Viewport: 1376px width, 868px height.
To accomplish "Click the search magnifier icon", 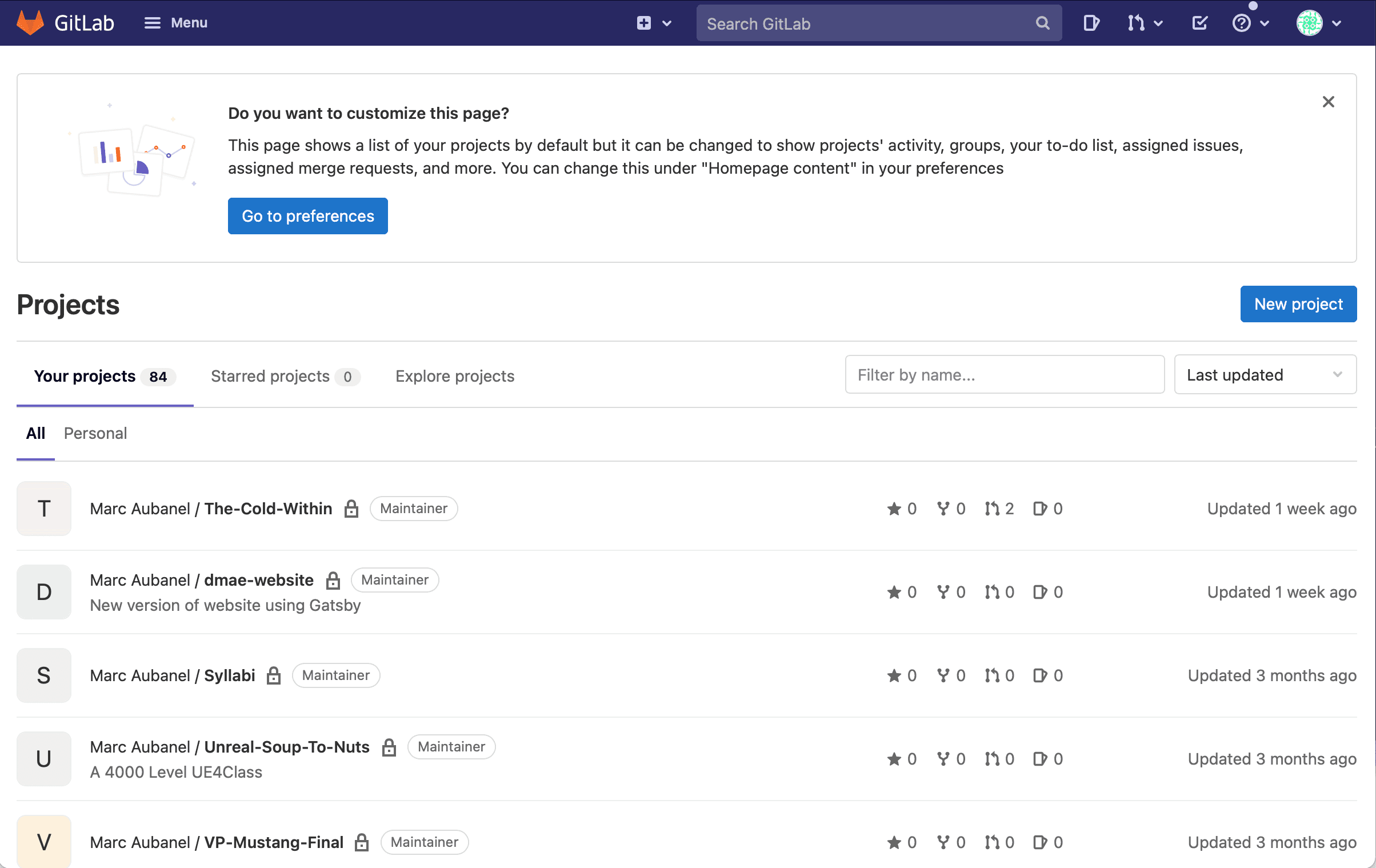I will click(1042, 23).
